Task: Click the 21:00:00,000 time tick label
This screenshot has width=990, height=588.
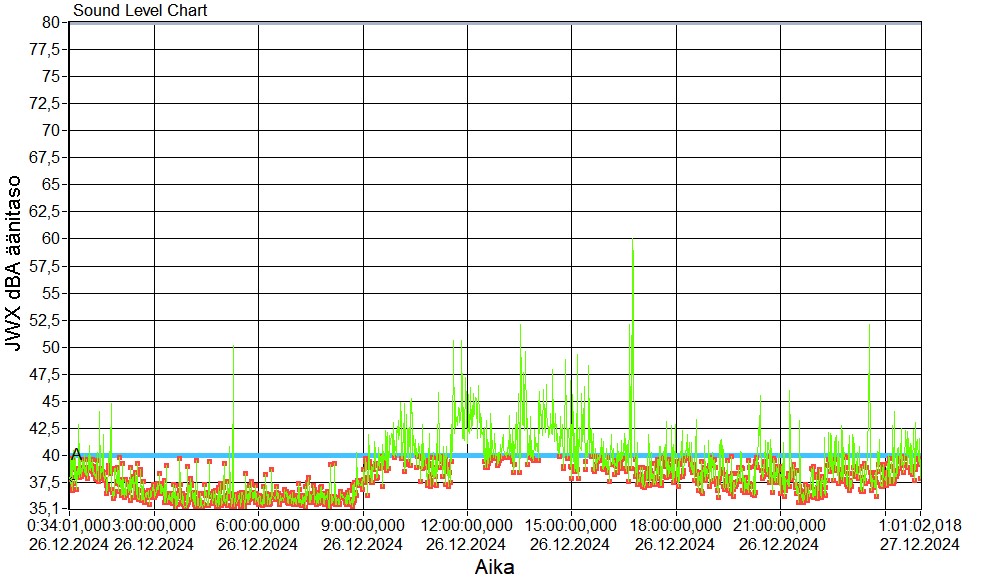Action: (781, 524)
